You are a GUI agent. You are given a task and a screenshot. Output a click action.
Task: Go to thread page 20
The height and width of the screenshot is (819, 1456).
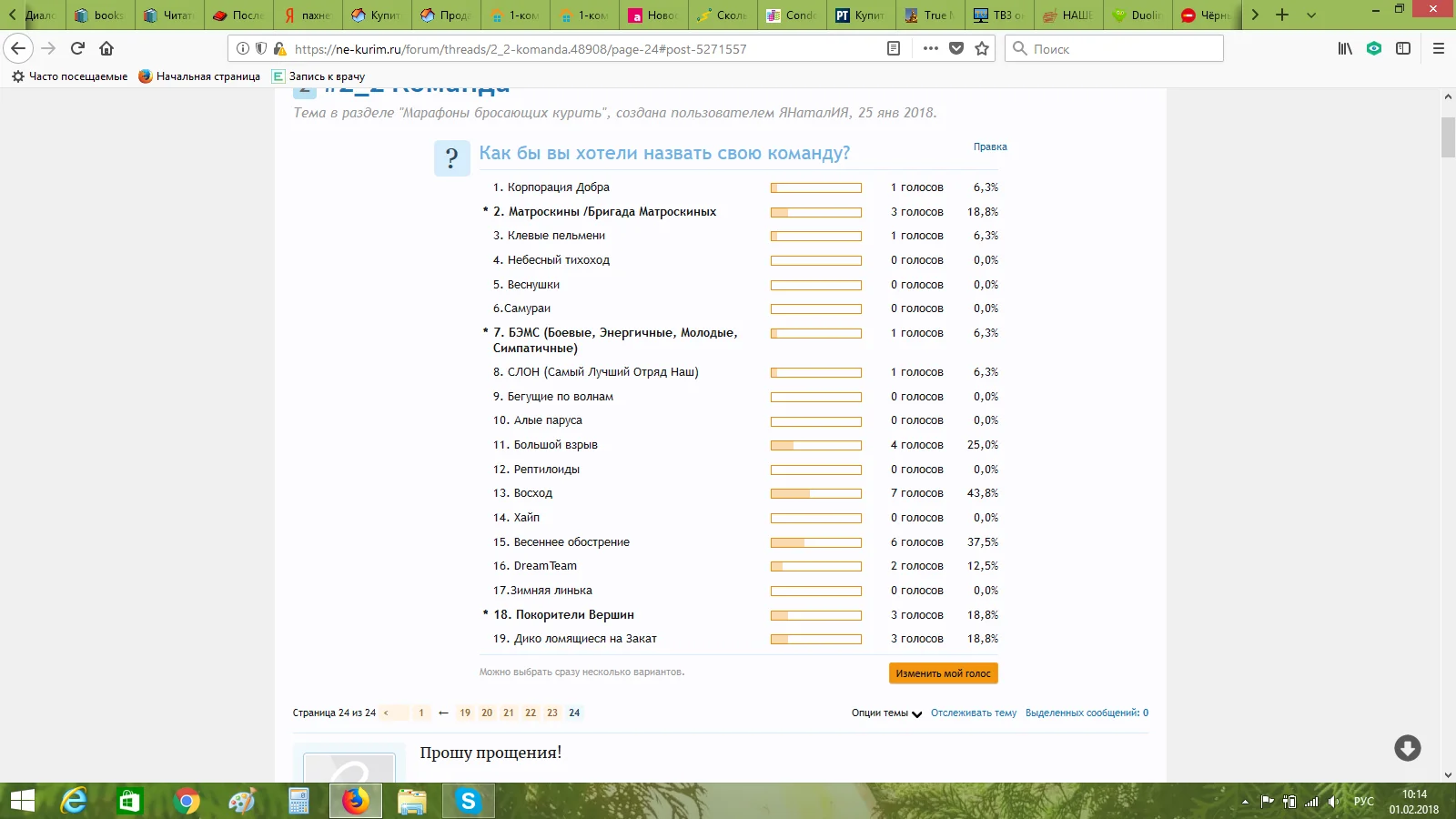pos(487,713)
